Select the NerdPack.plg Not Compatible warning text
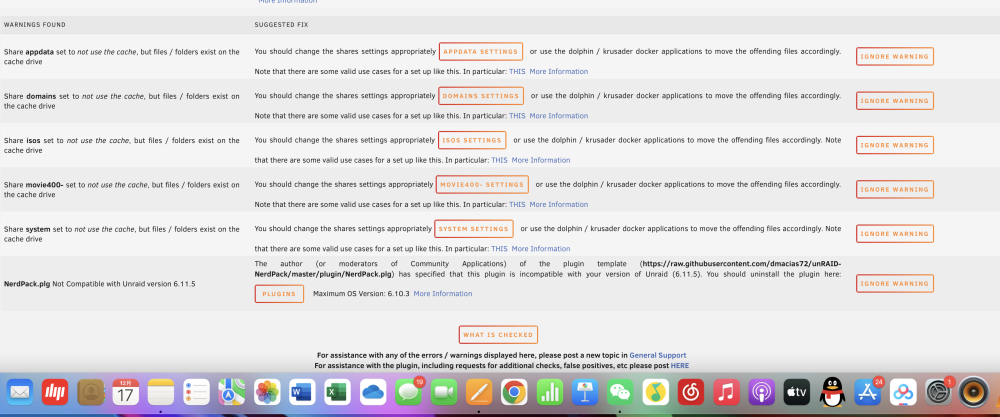Screen dimensions: 1000x417 99,284
